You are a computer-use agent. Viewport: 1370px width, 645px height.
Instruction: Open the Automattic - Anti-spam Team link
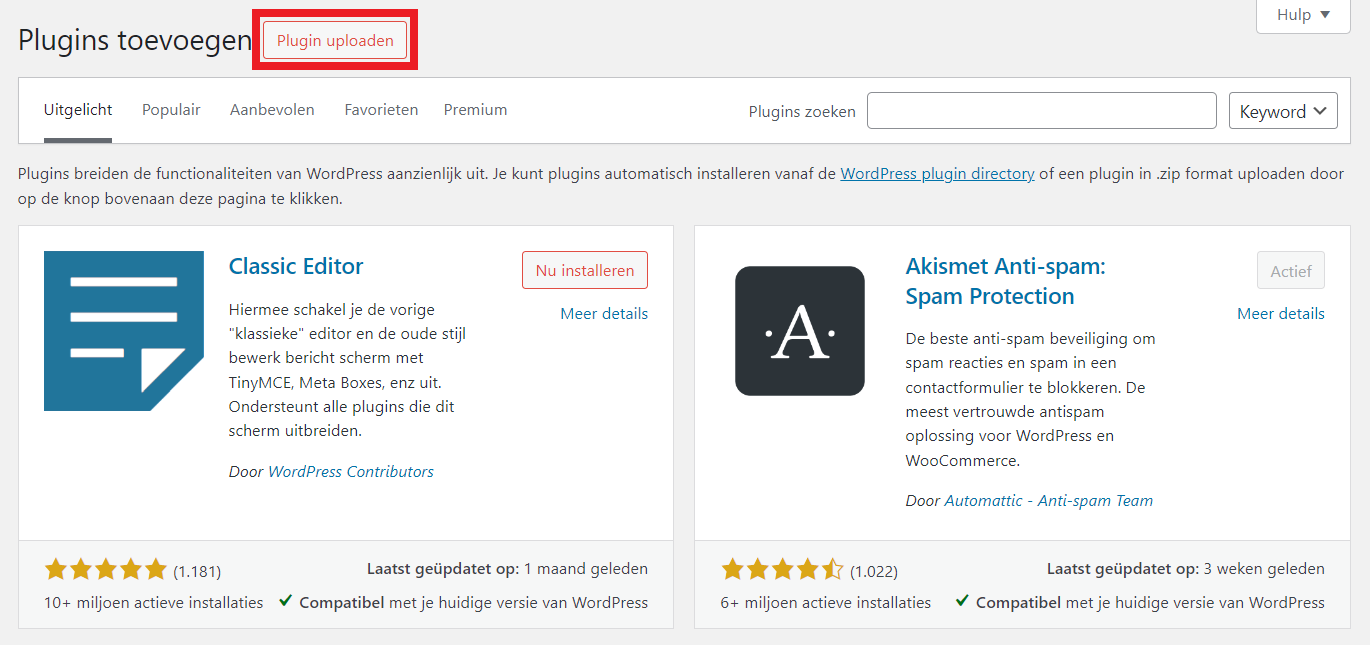pyautogui.click(x=1048, y=501)
